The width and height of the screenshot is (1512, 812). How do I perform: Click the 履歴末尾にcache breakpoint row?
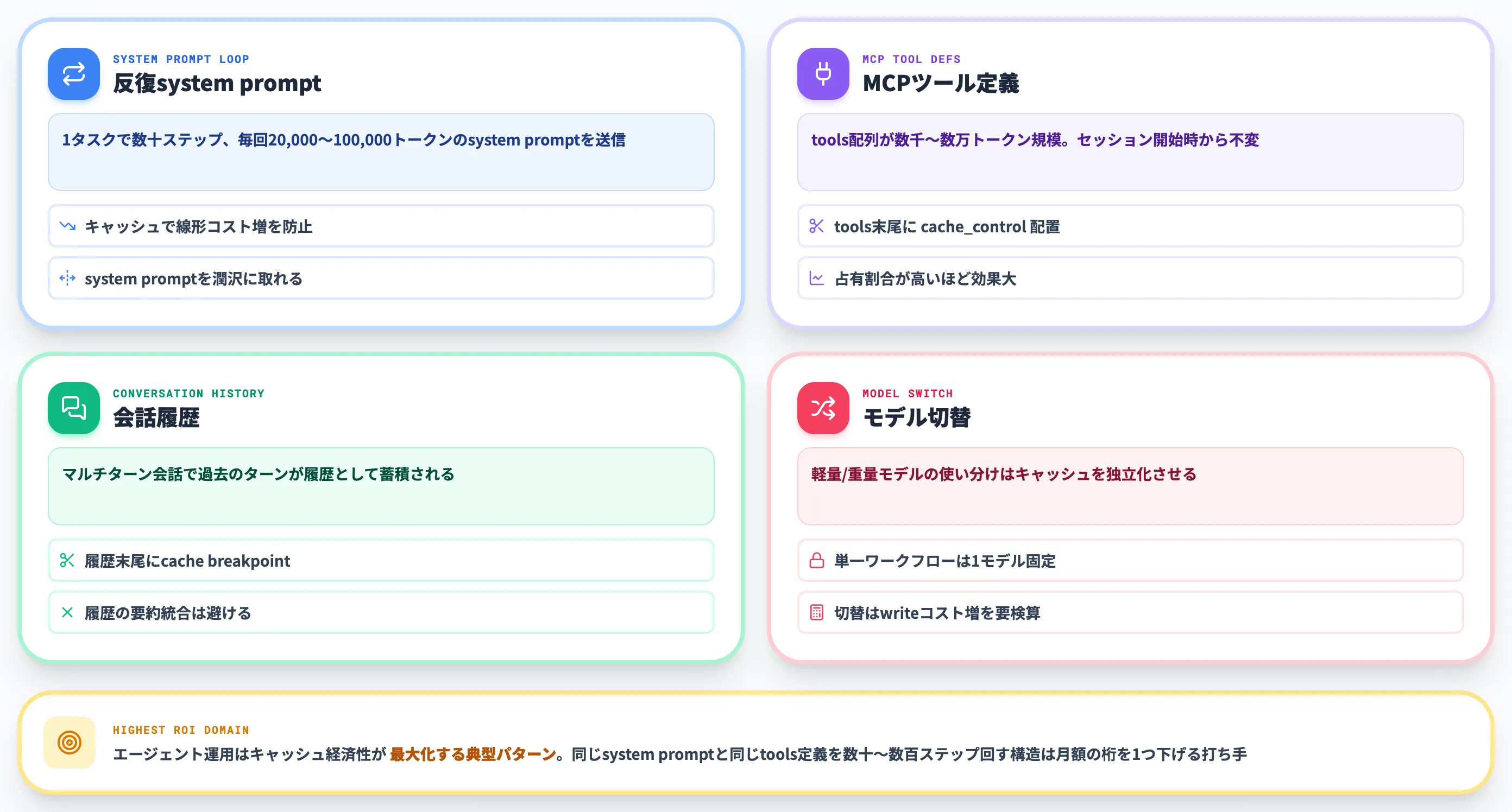tap(381, 560)
